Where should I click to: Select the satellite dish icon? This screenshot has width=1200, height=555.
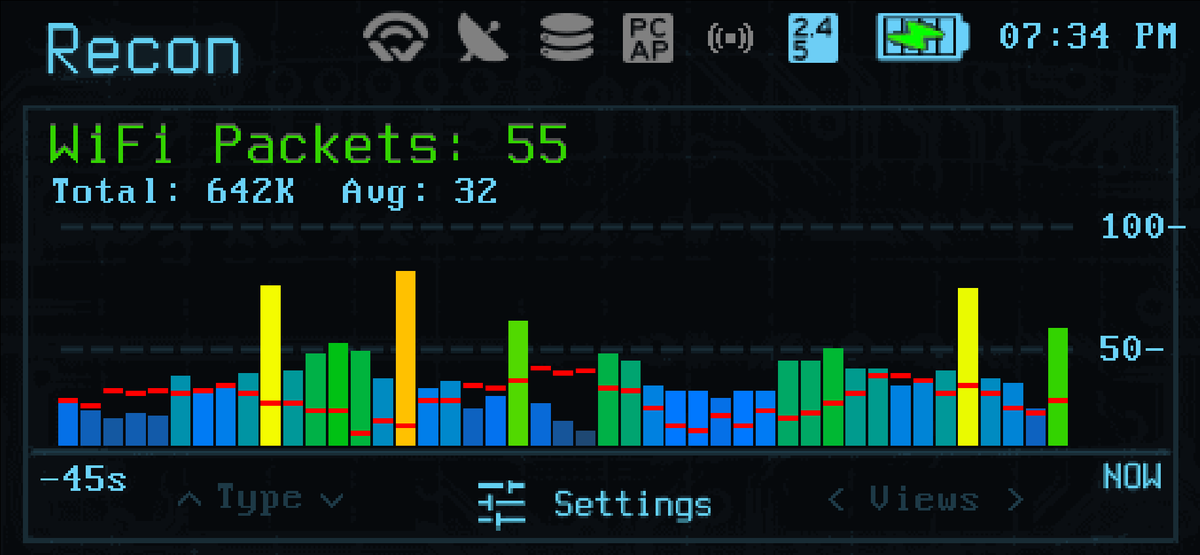pos(484,38)
